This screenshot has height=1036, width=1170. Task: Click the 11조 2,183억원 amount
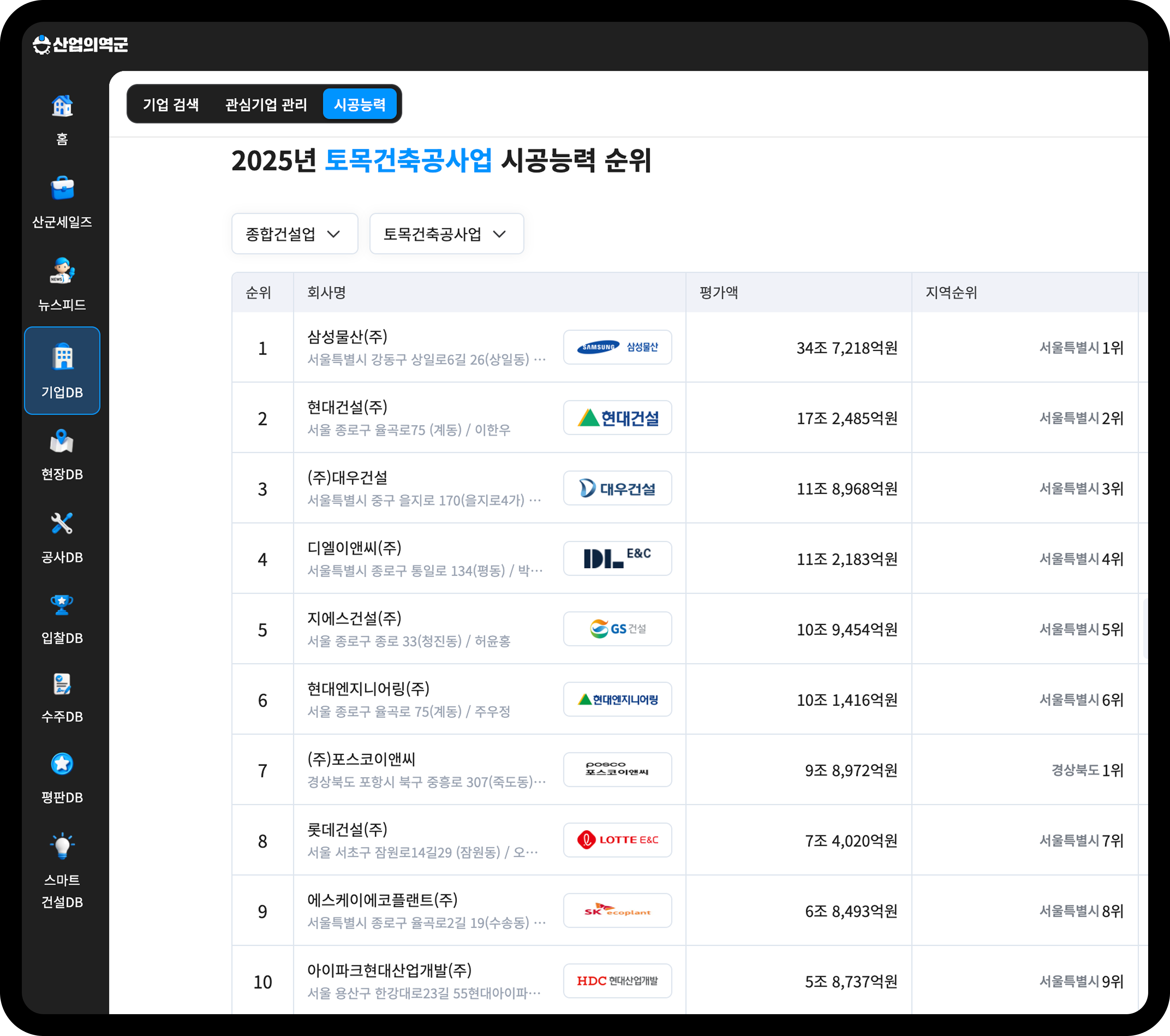[x=847, y=559]
